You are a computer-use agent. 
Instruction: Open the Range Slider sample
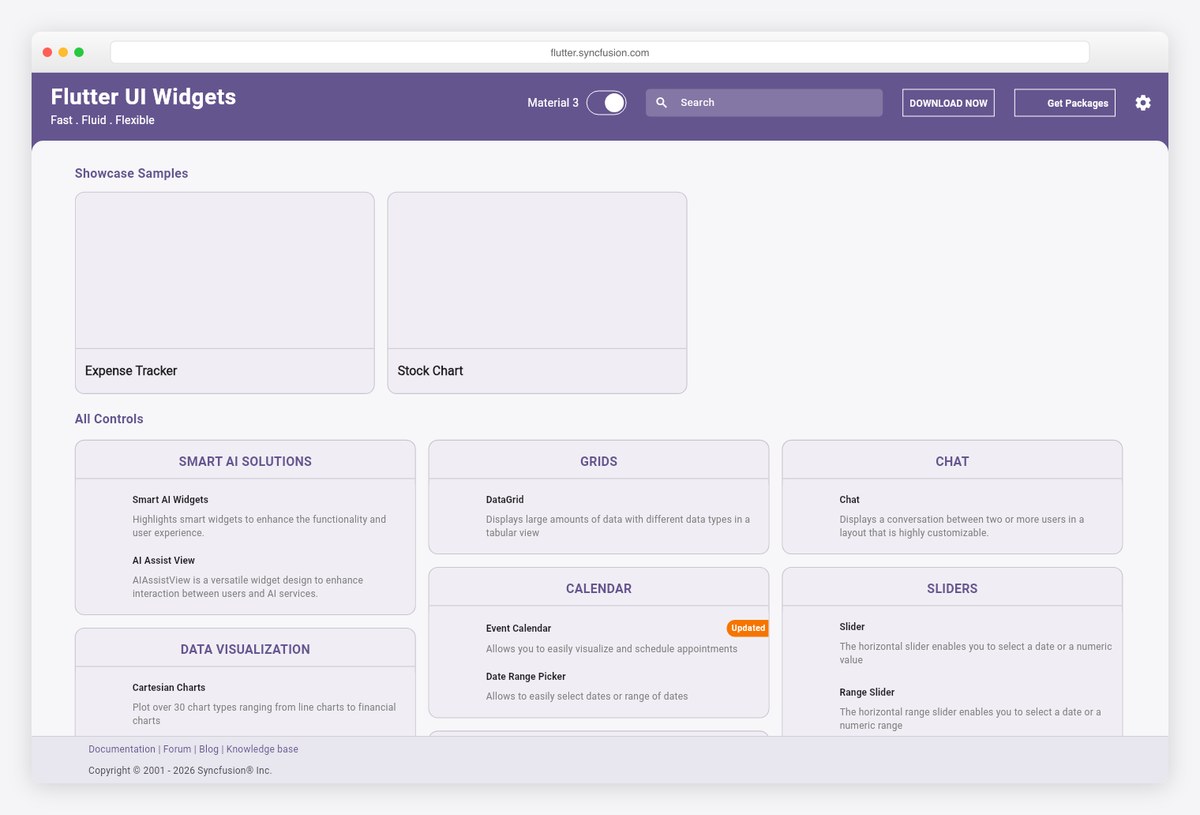coord(952,708)
